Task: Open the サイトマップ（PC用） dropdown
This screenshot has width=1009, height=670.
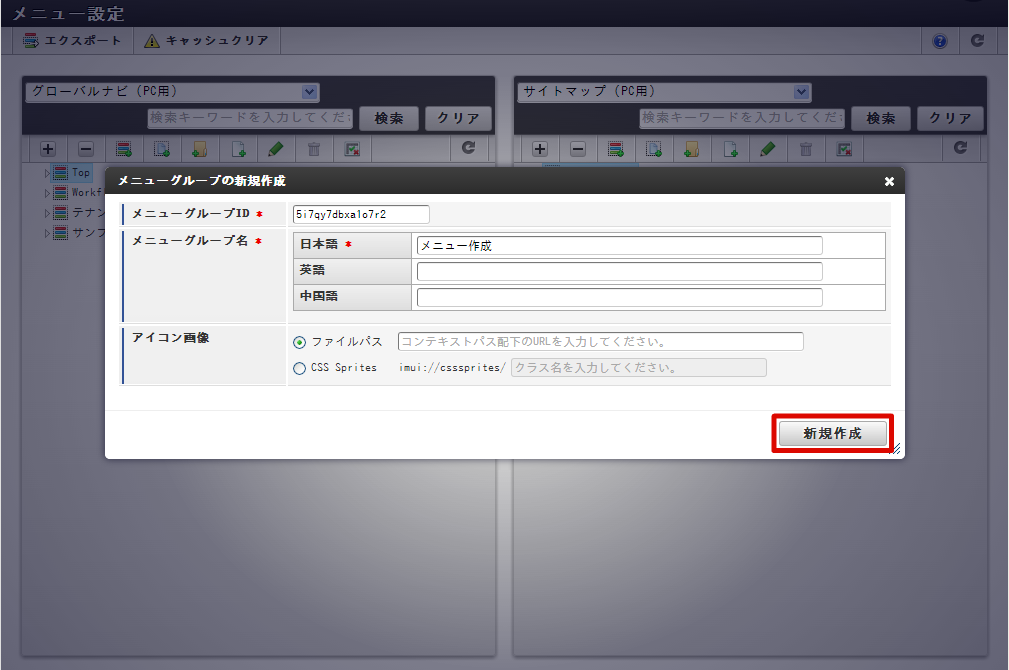Action: click(664, 92)
